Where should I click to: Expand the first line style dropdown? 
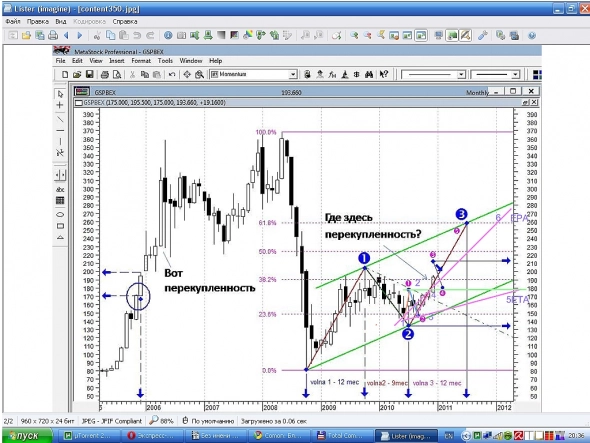[461, 75]
